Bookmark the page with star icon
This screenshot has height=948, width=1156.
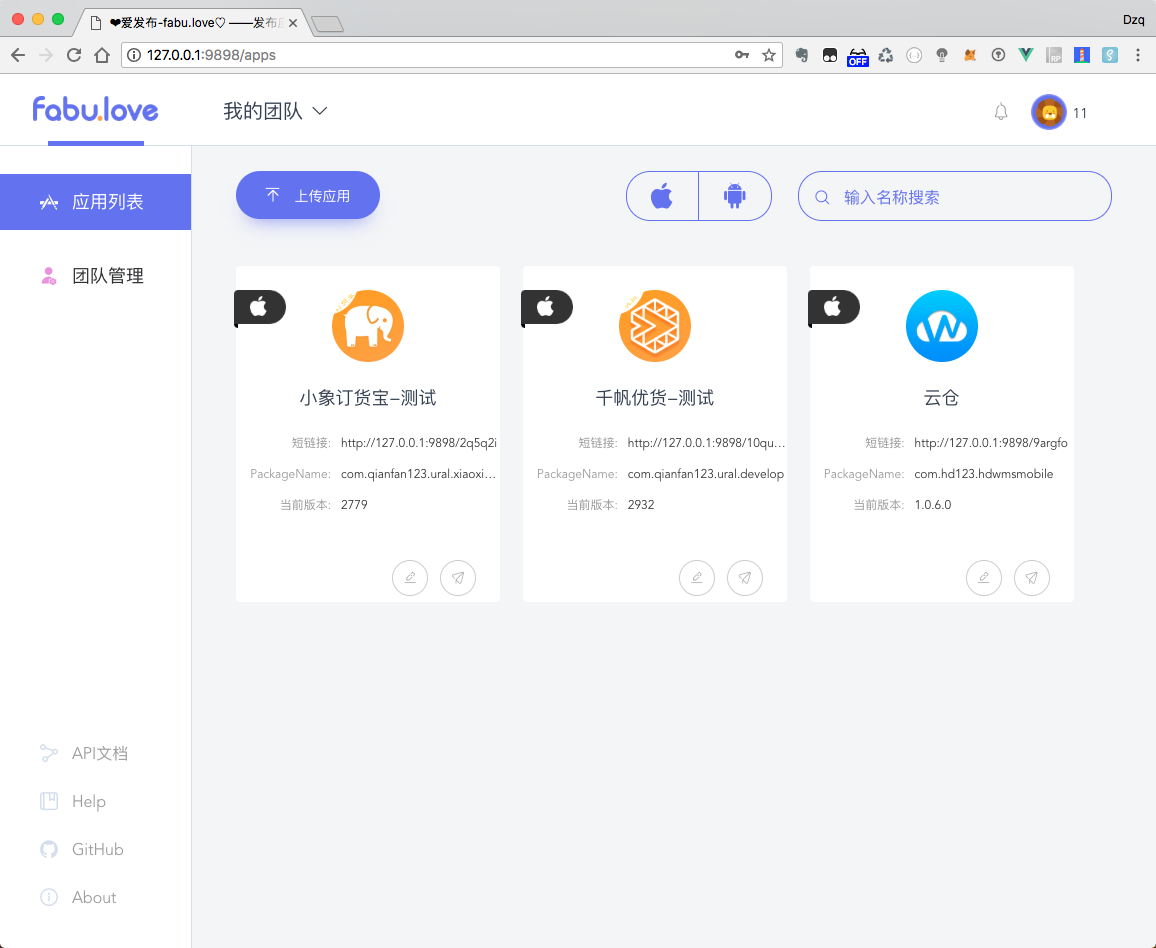(x=769, y=55)
